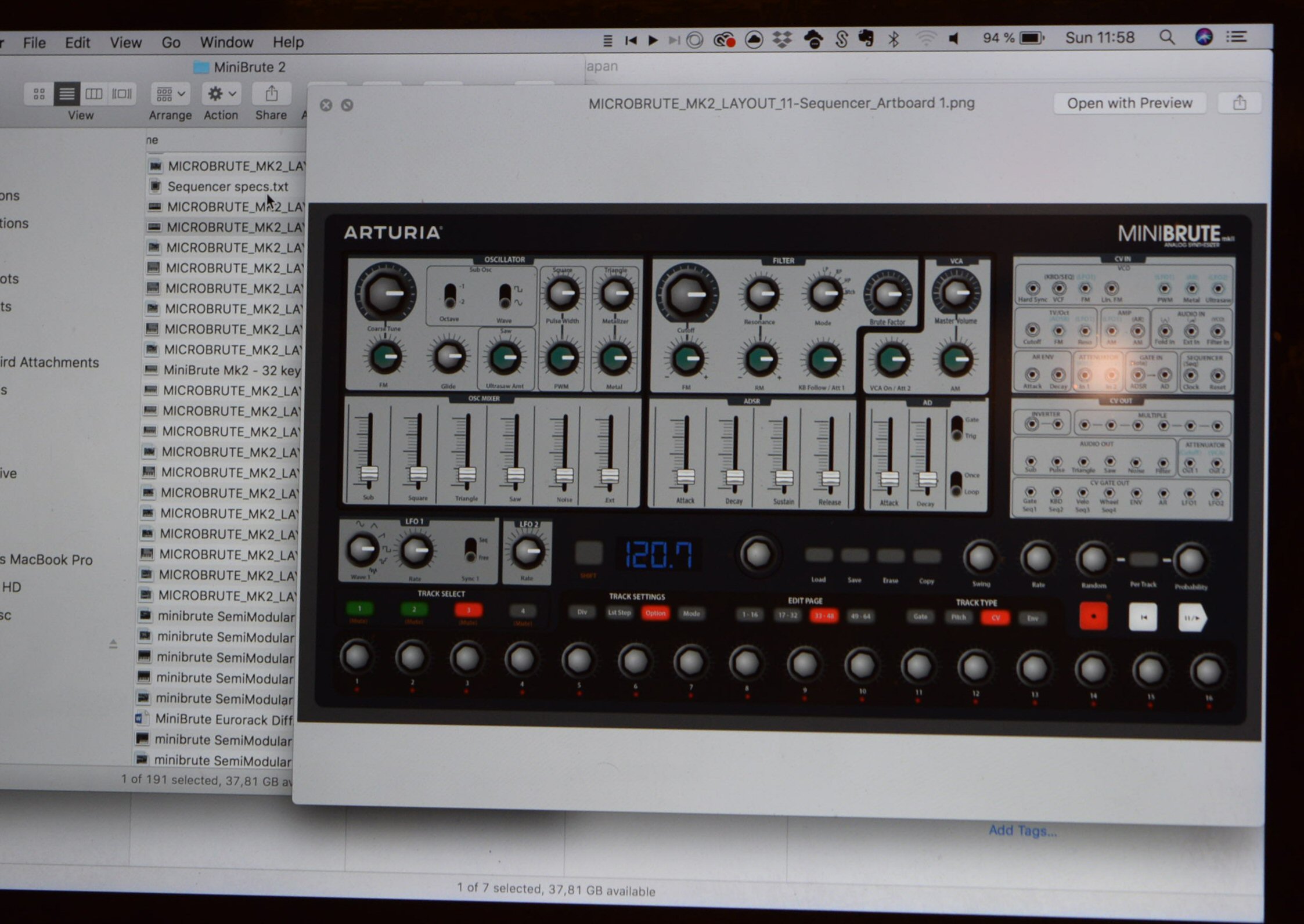Screen dimensions: 1304x924
Task: Click Brute Factor knob in Filter section
Action: tap(887, 294)
